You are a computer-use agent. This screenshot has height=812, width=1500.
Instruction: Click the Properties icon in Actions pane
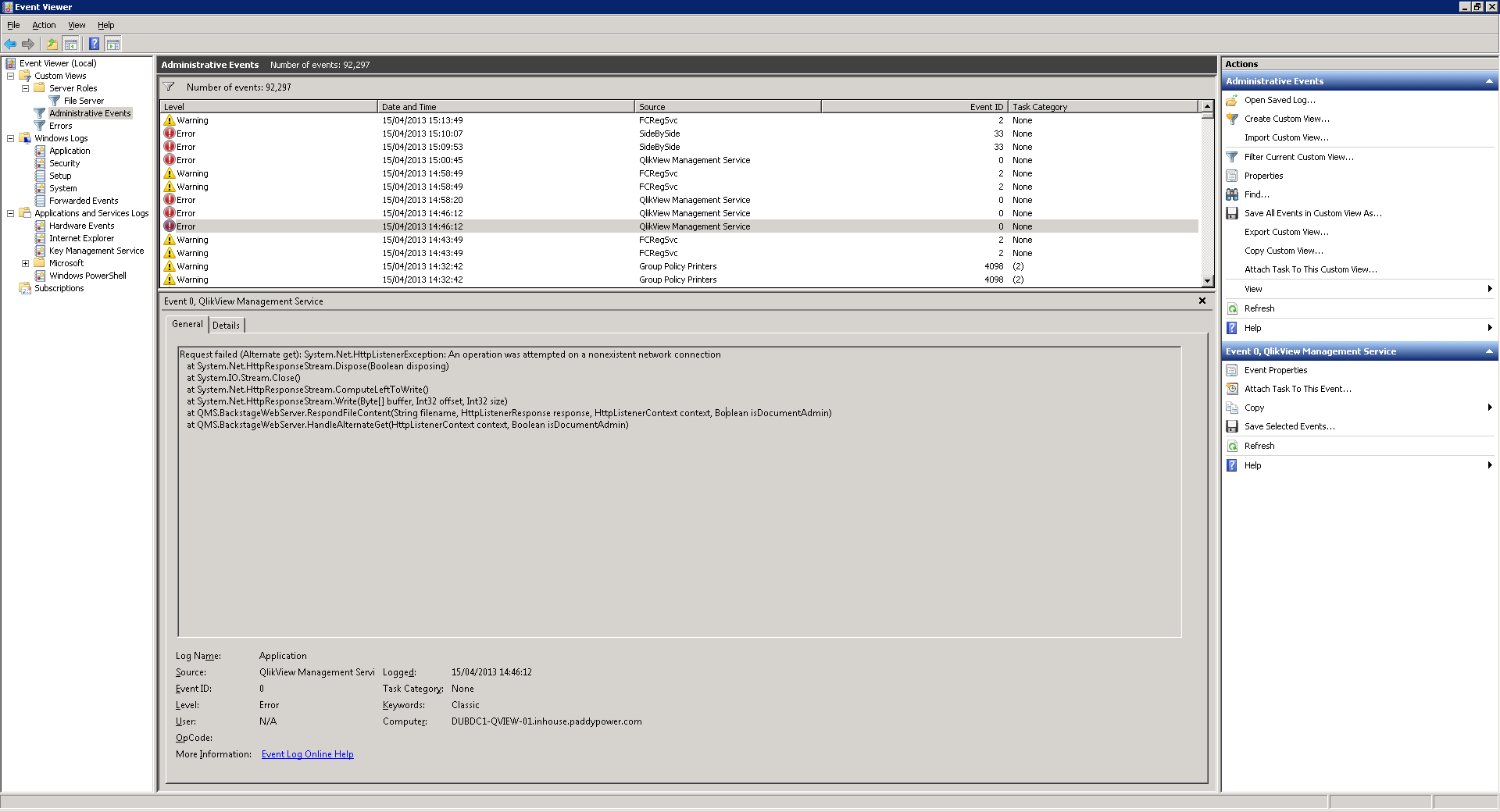click(1232, 176)
